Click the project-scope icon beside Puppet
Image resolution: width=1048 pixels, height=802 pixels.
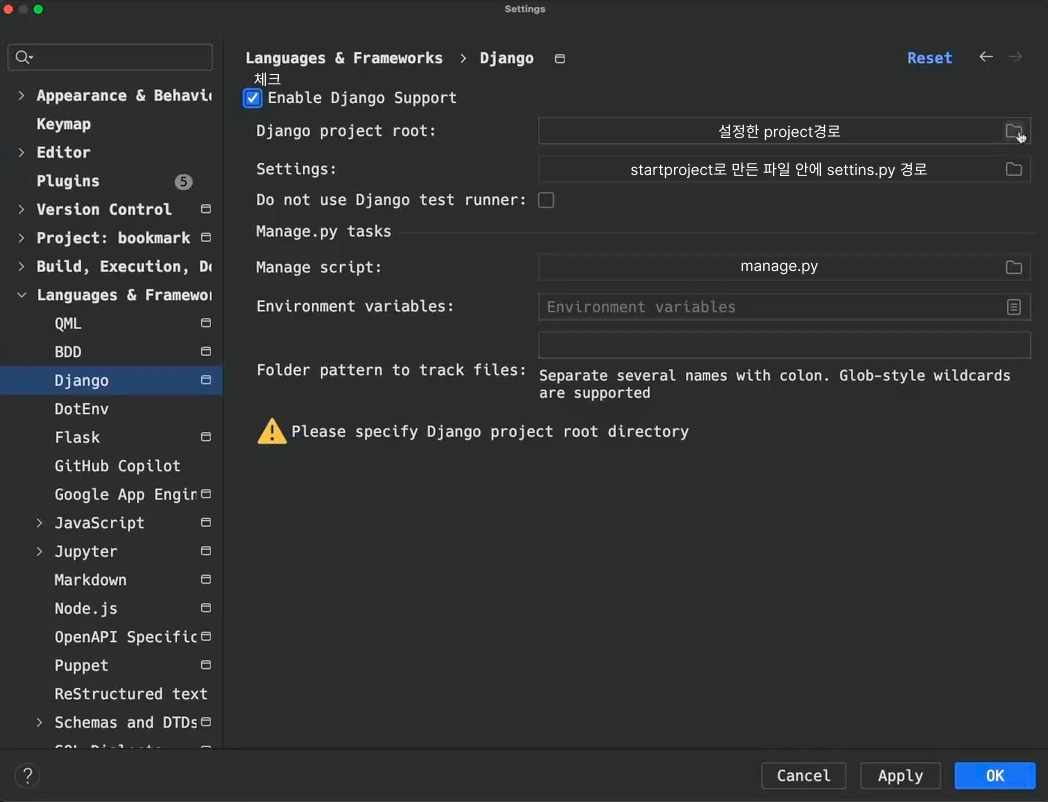tap(206, 665)
